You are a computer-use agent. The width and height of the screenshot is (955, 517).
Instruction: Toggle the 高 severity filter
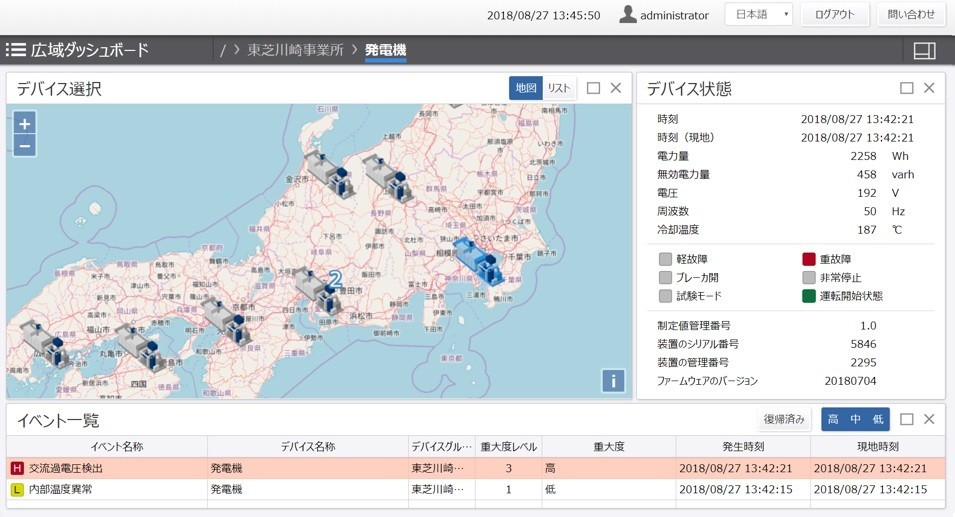click(834, 420)
